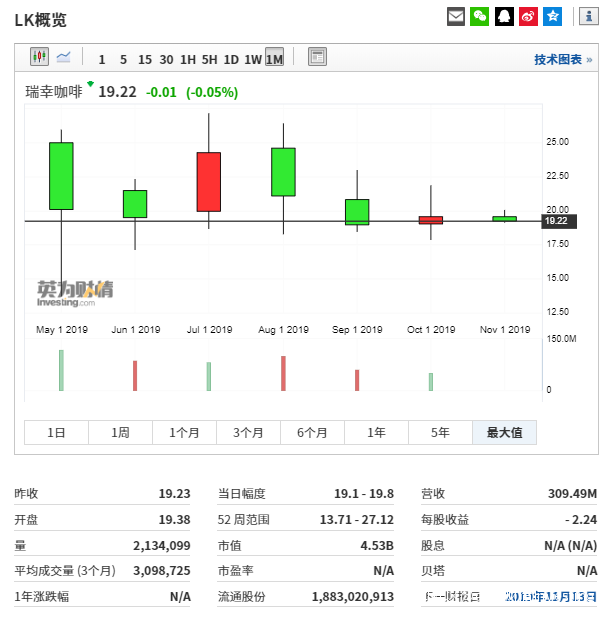
Task: Click the Aug 2019 volume bar
Action: (x=283, y=373)
